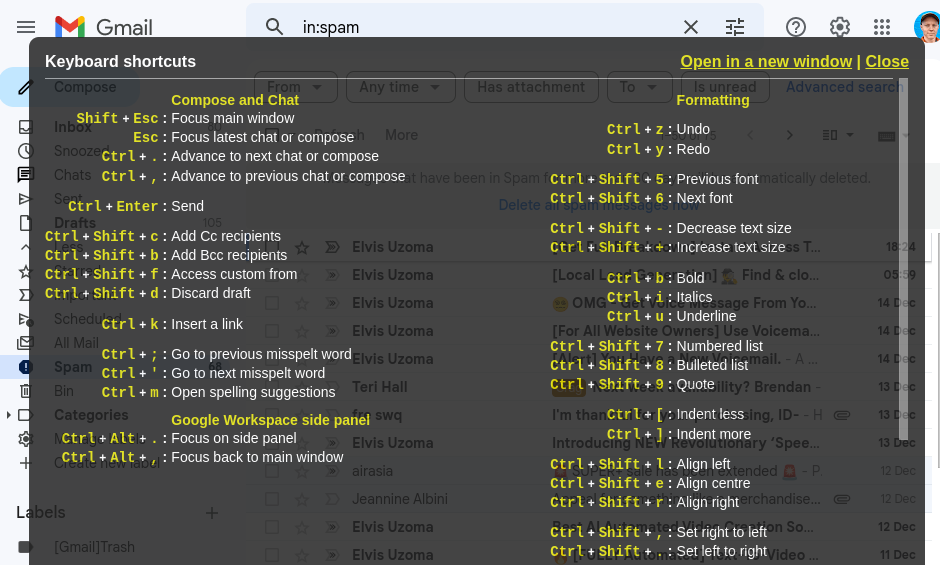Open the From filter dropdown
The height and width of the screenshot is (565, 940).
coord(296,88)
